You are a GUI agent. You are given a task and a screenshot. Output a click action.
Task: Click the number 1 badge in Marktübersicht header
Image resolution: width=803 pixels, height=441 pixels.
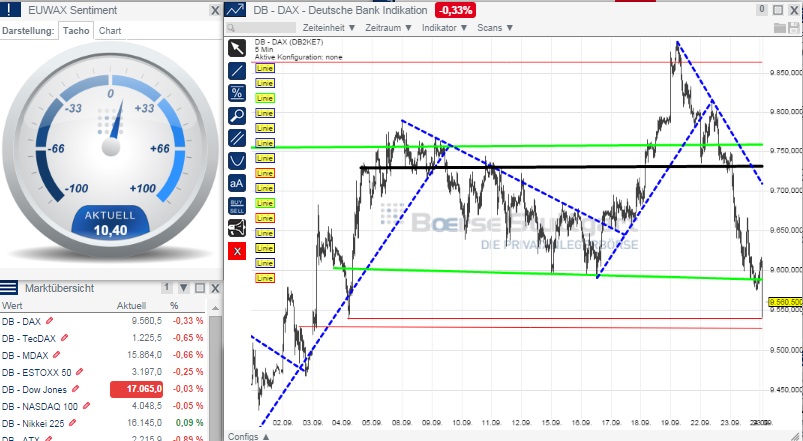(x=166, y=287)
